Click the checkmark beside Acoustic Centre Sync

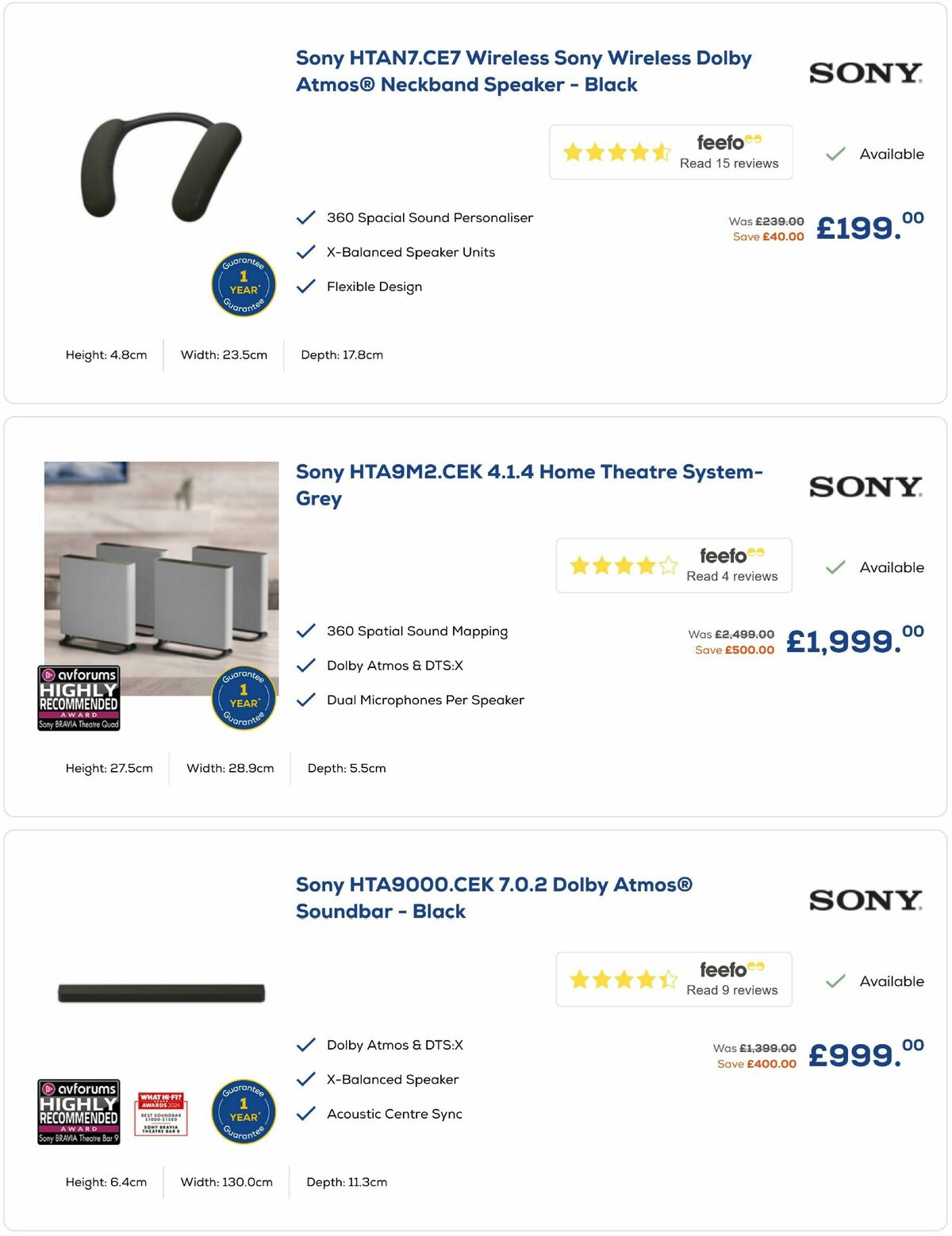[x=305, y=1114]
